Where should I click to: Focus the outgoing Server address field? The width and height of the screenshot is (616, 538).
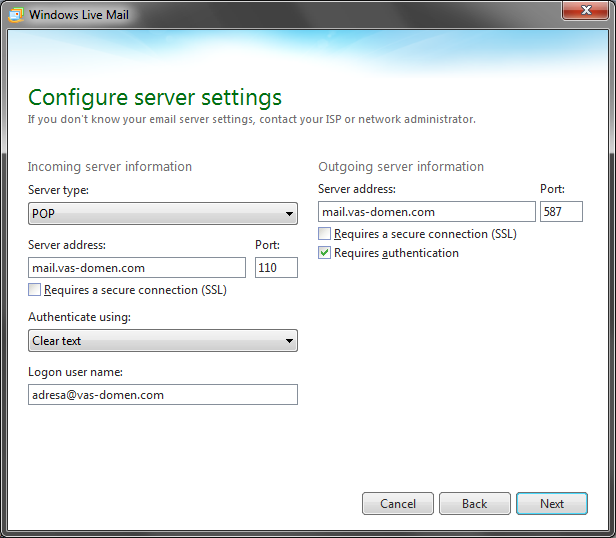click(x=427, y=212)
